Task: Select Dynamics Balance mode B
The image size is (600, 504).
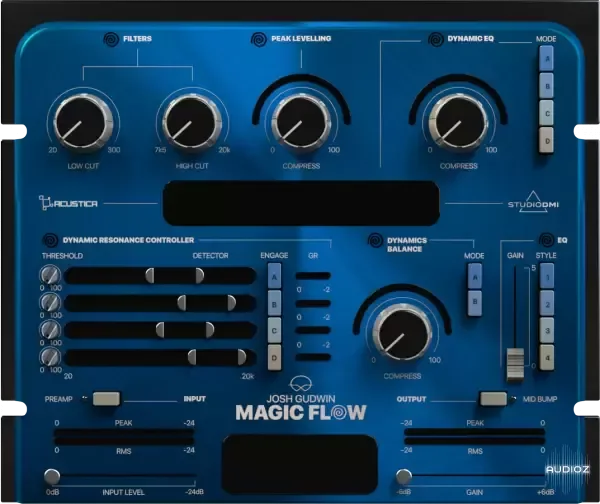Action: point(475,302)
